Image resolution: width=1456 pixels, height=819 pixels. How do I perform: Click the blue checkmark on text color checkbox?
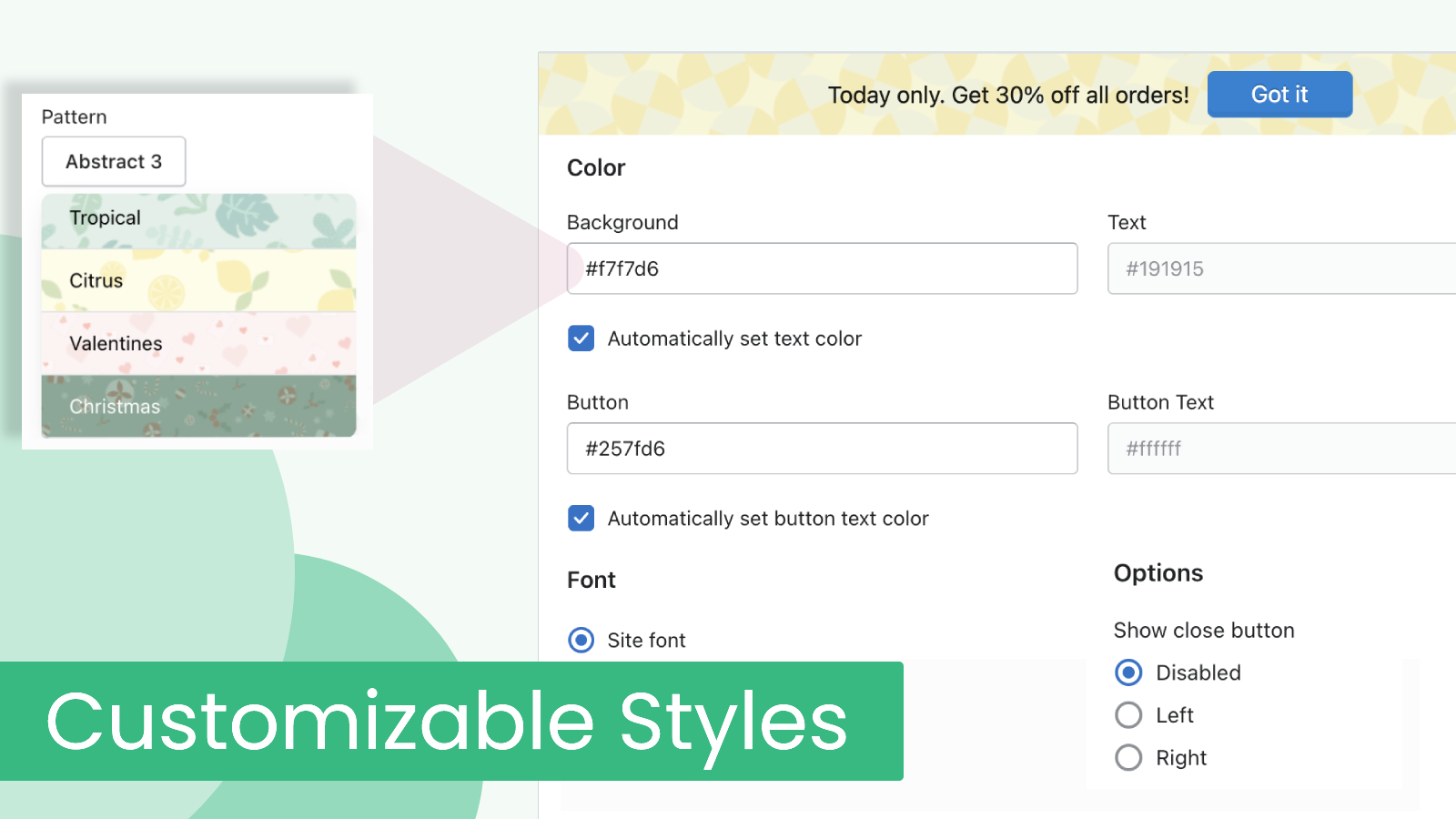pyautogui.click(x=581, y=338)
